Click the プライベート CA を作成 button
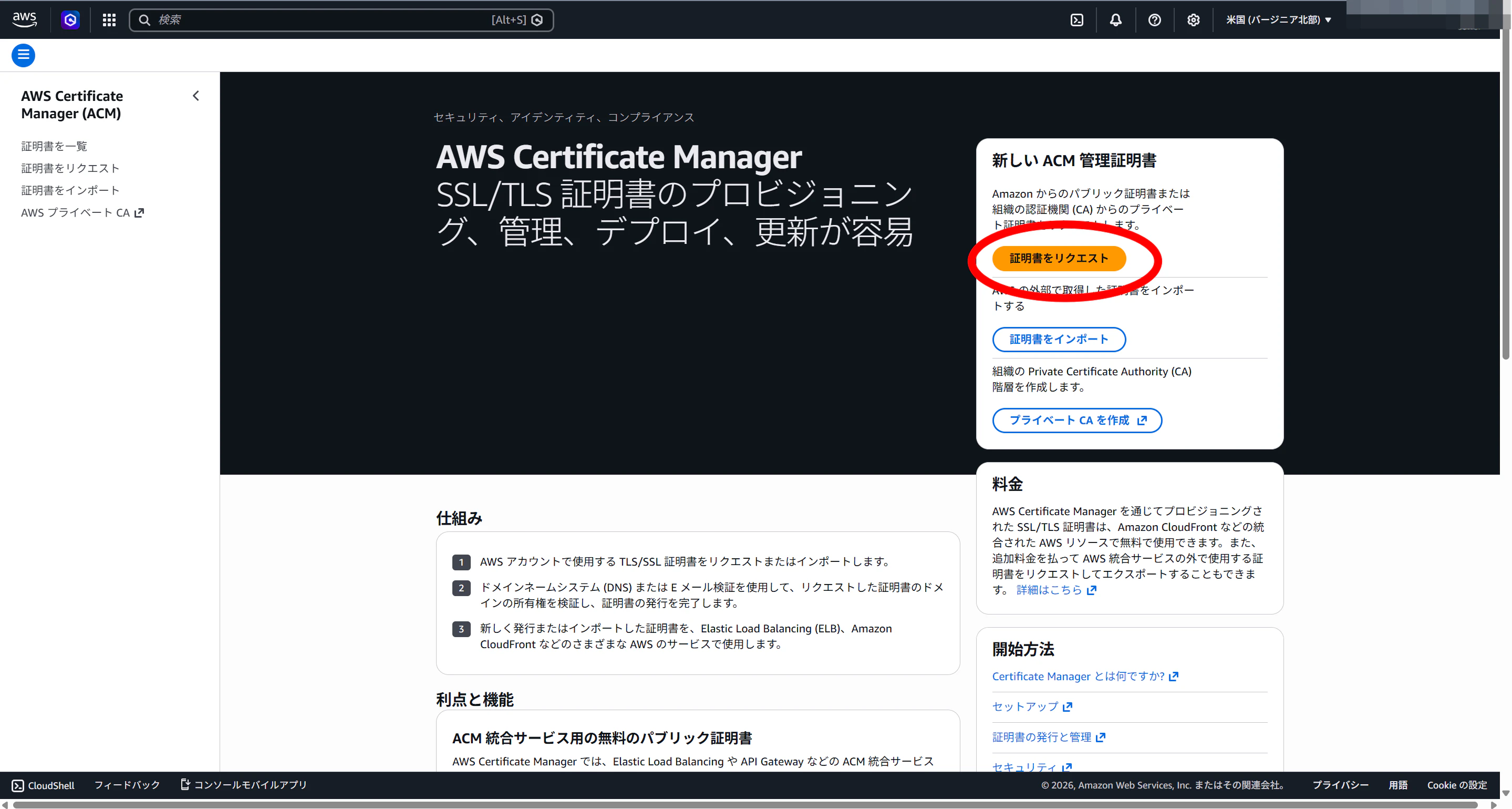The width and height of the screenshot is (1512, 809). (1077, 421)
